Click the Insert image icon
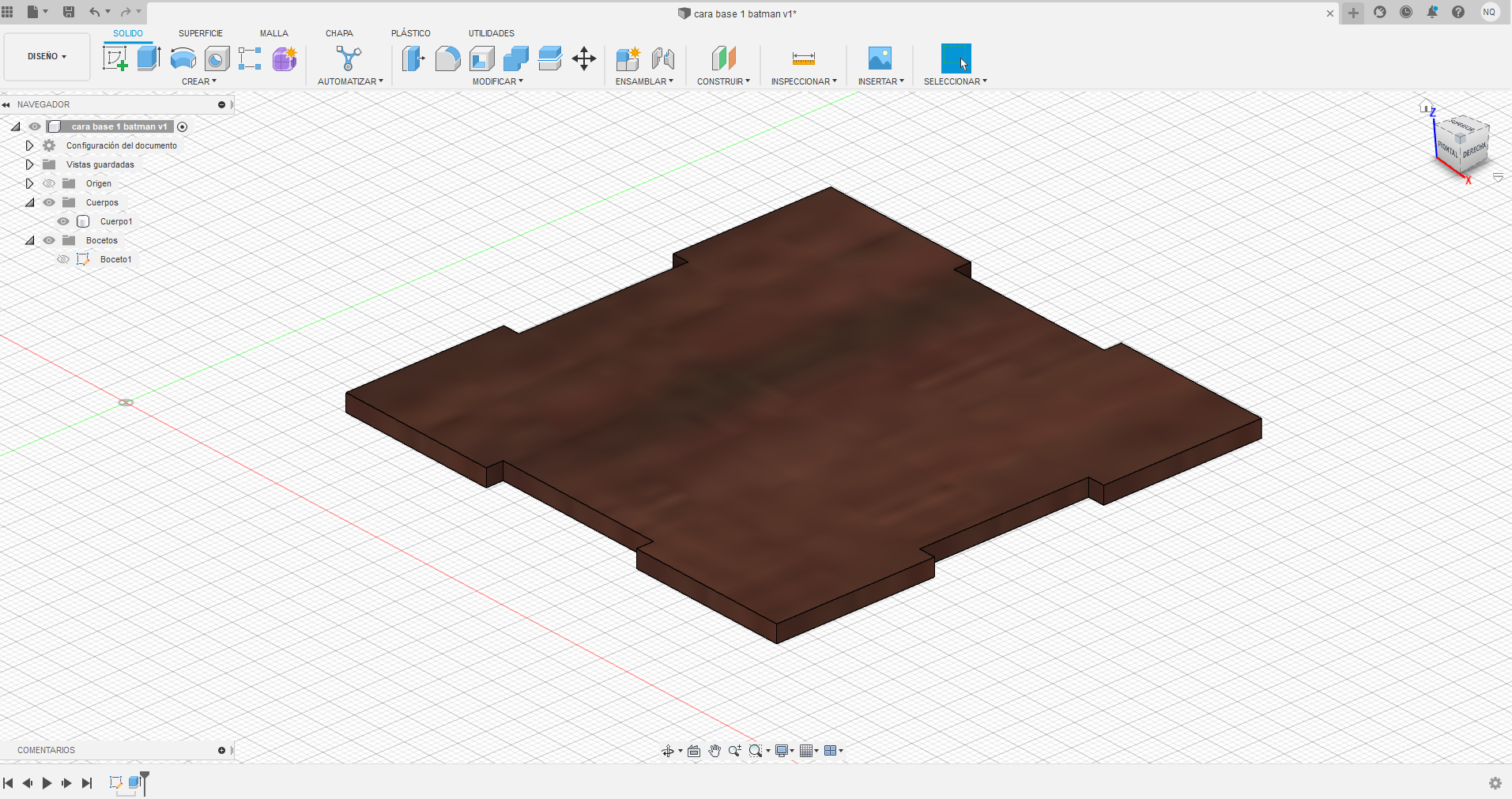Viewport: 1512px width, 799px height. (880, 58)
